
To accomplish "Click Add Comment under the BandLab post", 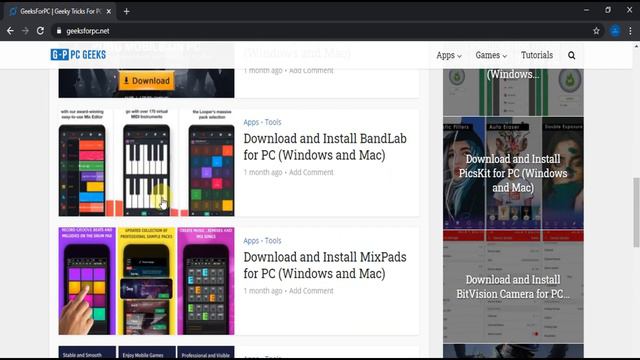I will tap(311, 172).
